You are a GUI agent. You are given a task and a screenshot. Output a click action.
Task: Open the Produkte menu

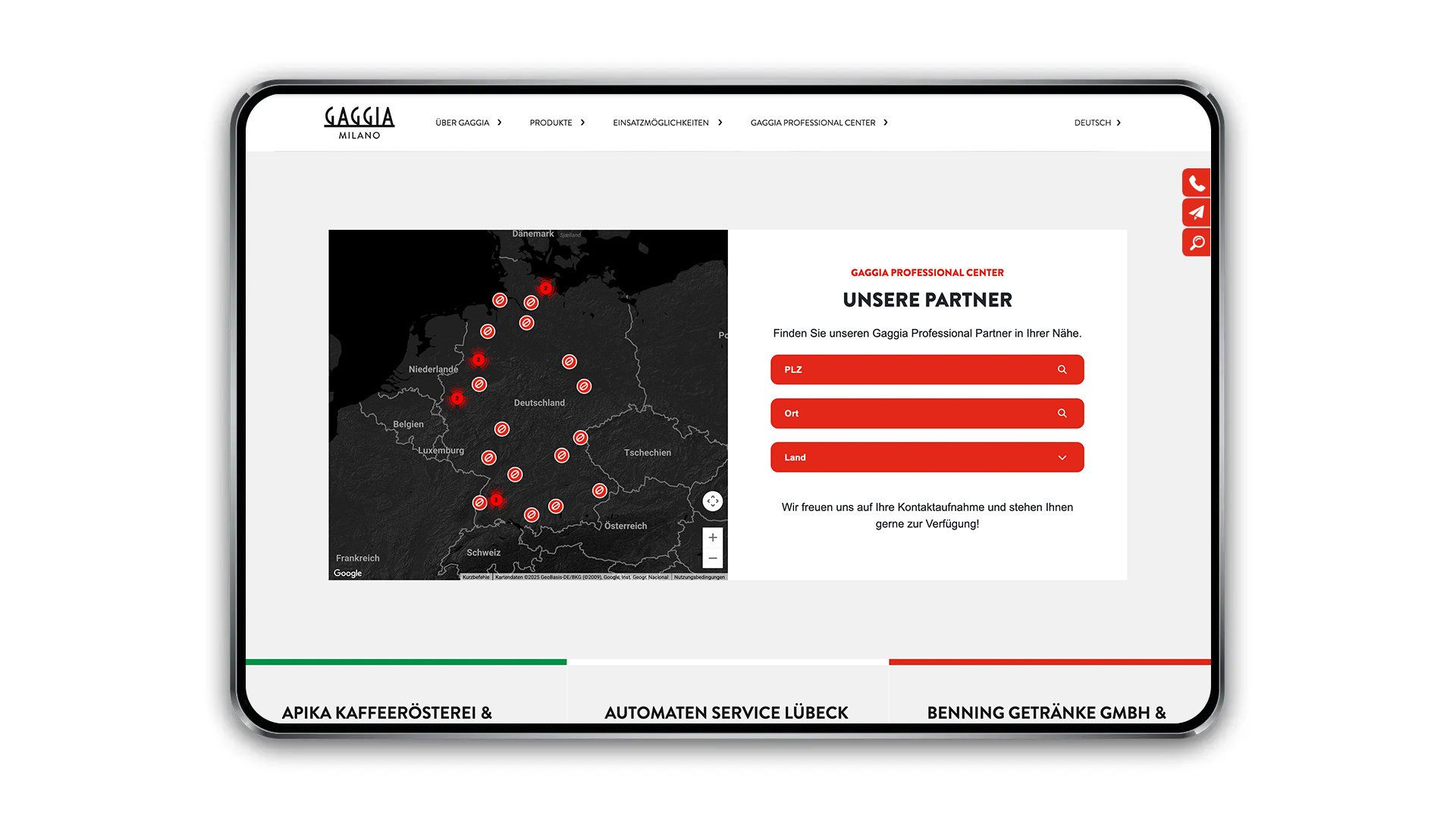click(551, 123)
